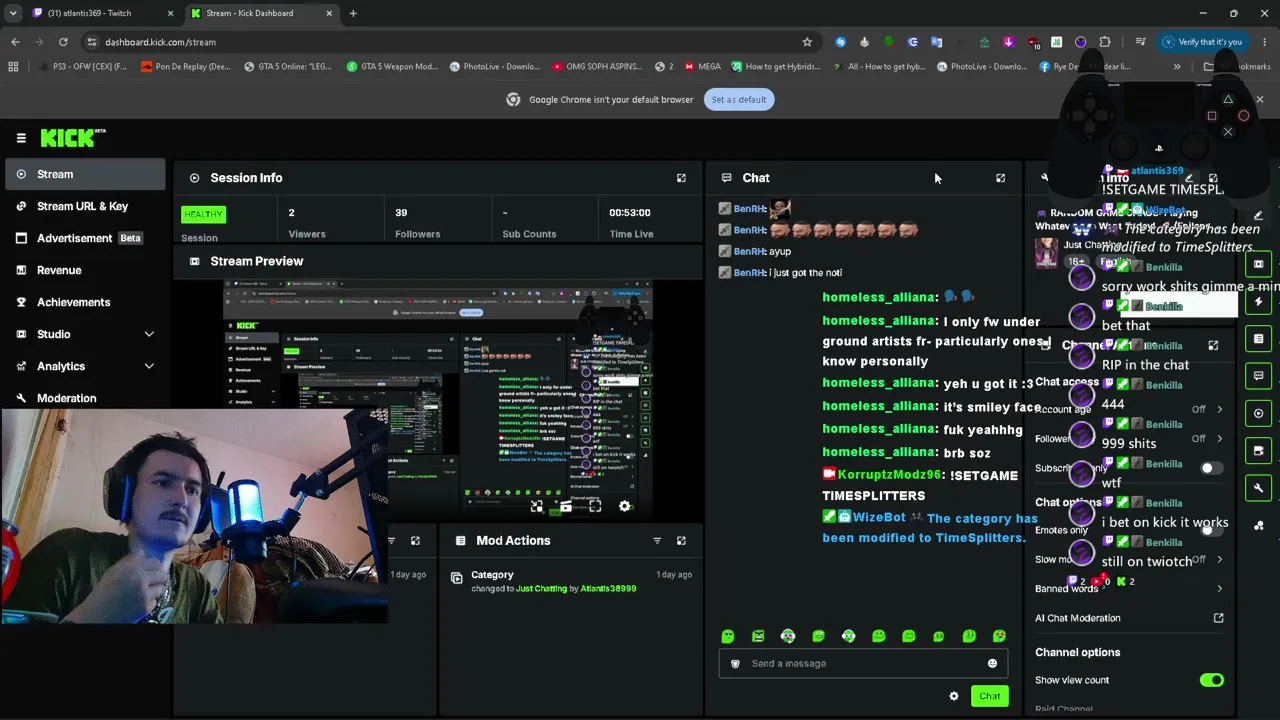This screenshot has width=1280, height=720.
Task: Open the Chrome apps grid in bookmarks bar
Action: click(x=13, y=67)
